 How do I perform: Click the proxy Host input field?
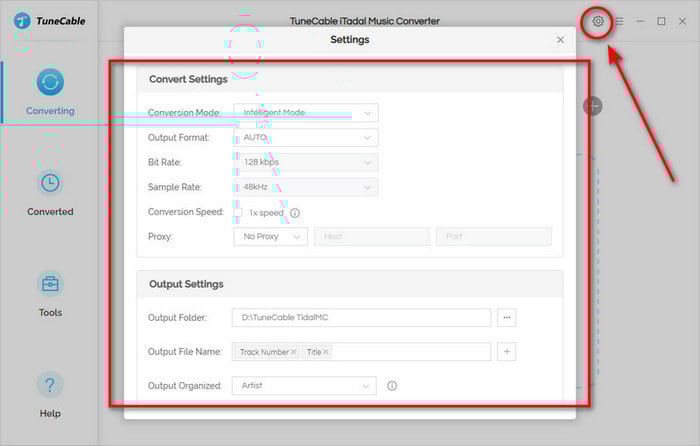(x=372, y=237)
